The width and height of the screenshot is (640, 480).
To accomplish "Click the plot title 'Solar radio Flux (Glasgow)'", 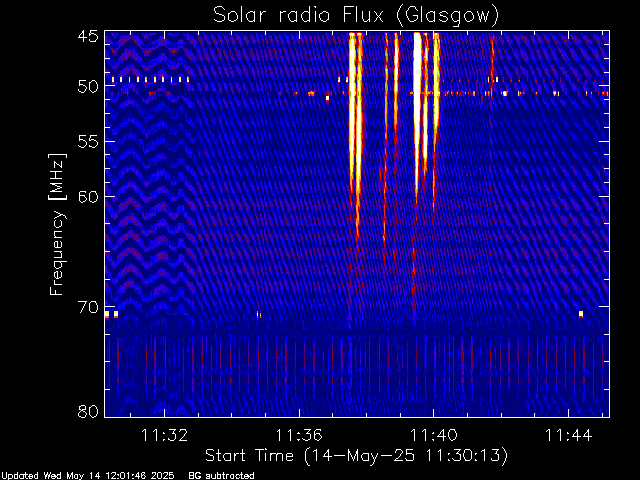I will click(356, 15).
